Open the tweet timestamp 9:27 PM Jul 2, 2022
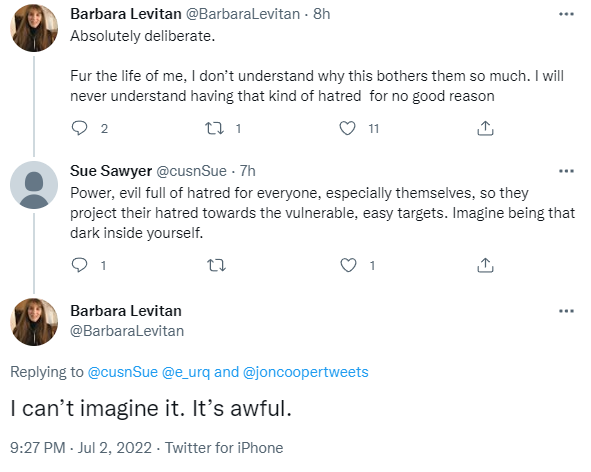 point(81,448)
